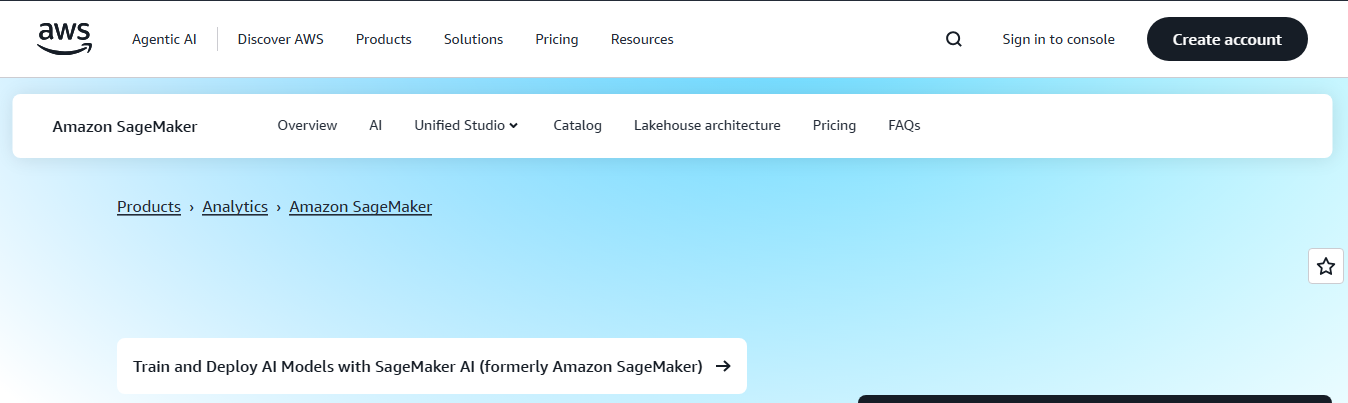Go to the AI tab
Screen dimensions: 1348x403
point(376,125)
